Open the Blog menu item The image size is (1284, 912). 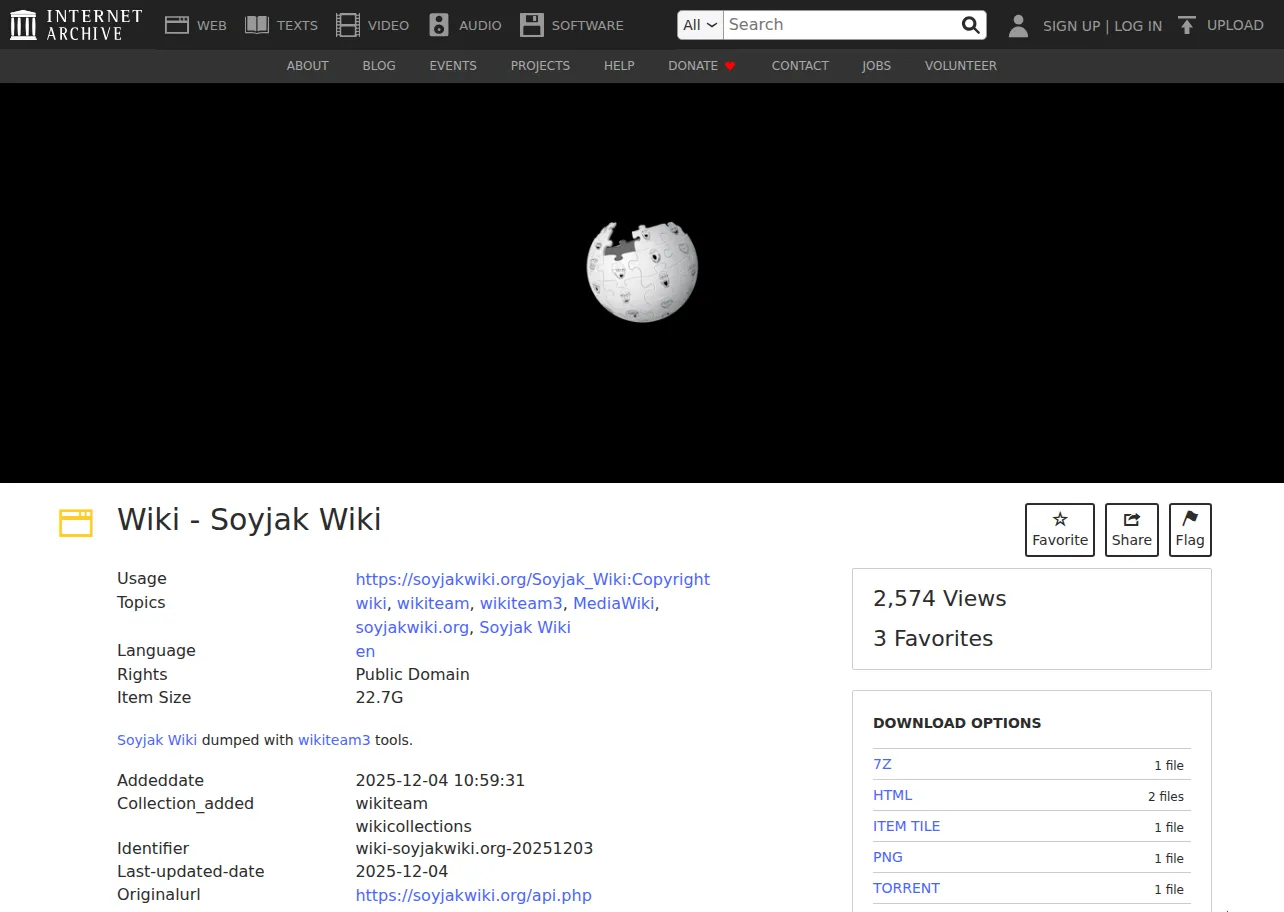(x=379, y=66)
